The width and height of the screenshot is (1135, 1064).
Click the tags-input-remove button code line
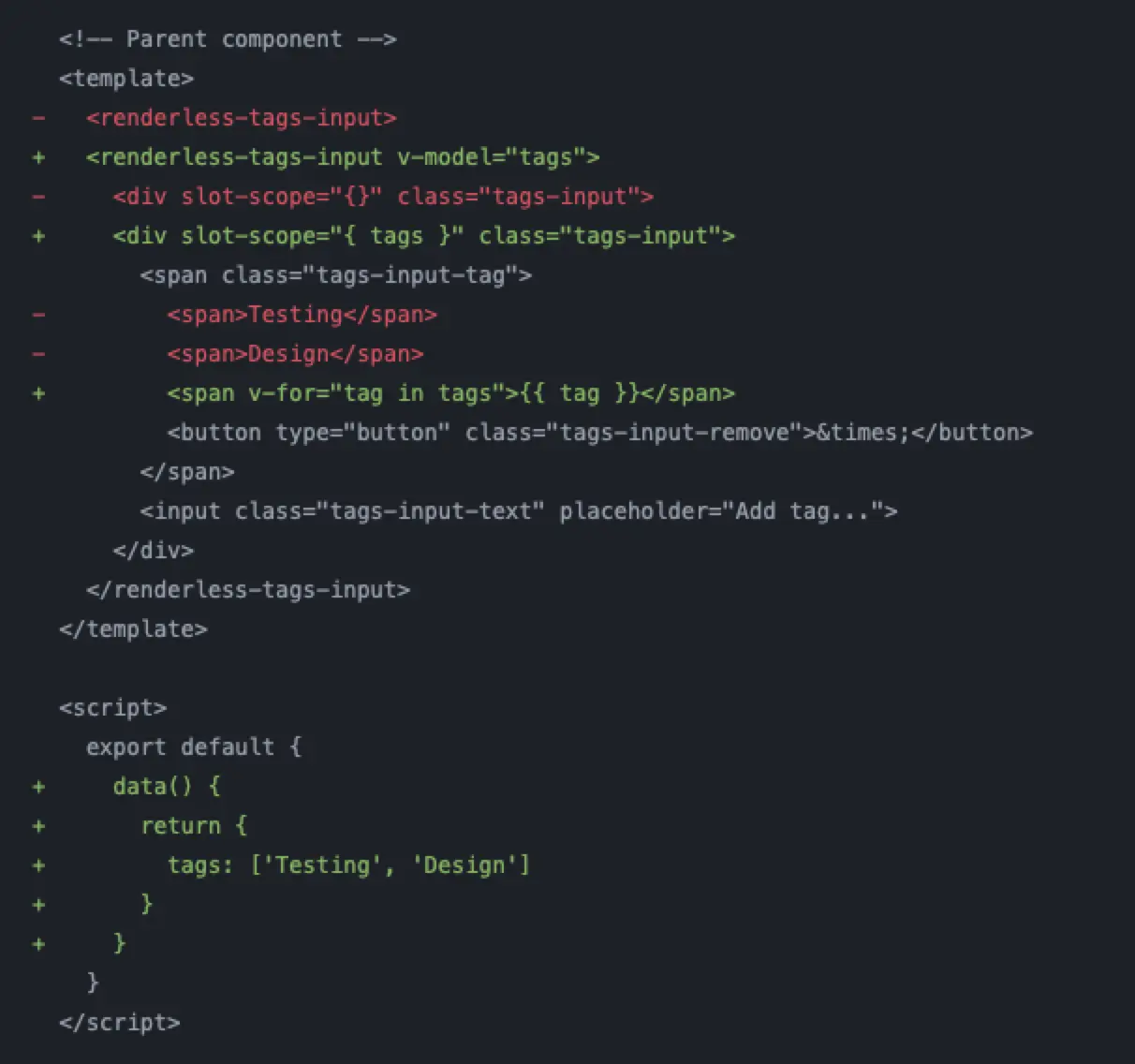click(600, 433)
